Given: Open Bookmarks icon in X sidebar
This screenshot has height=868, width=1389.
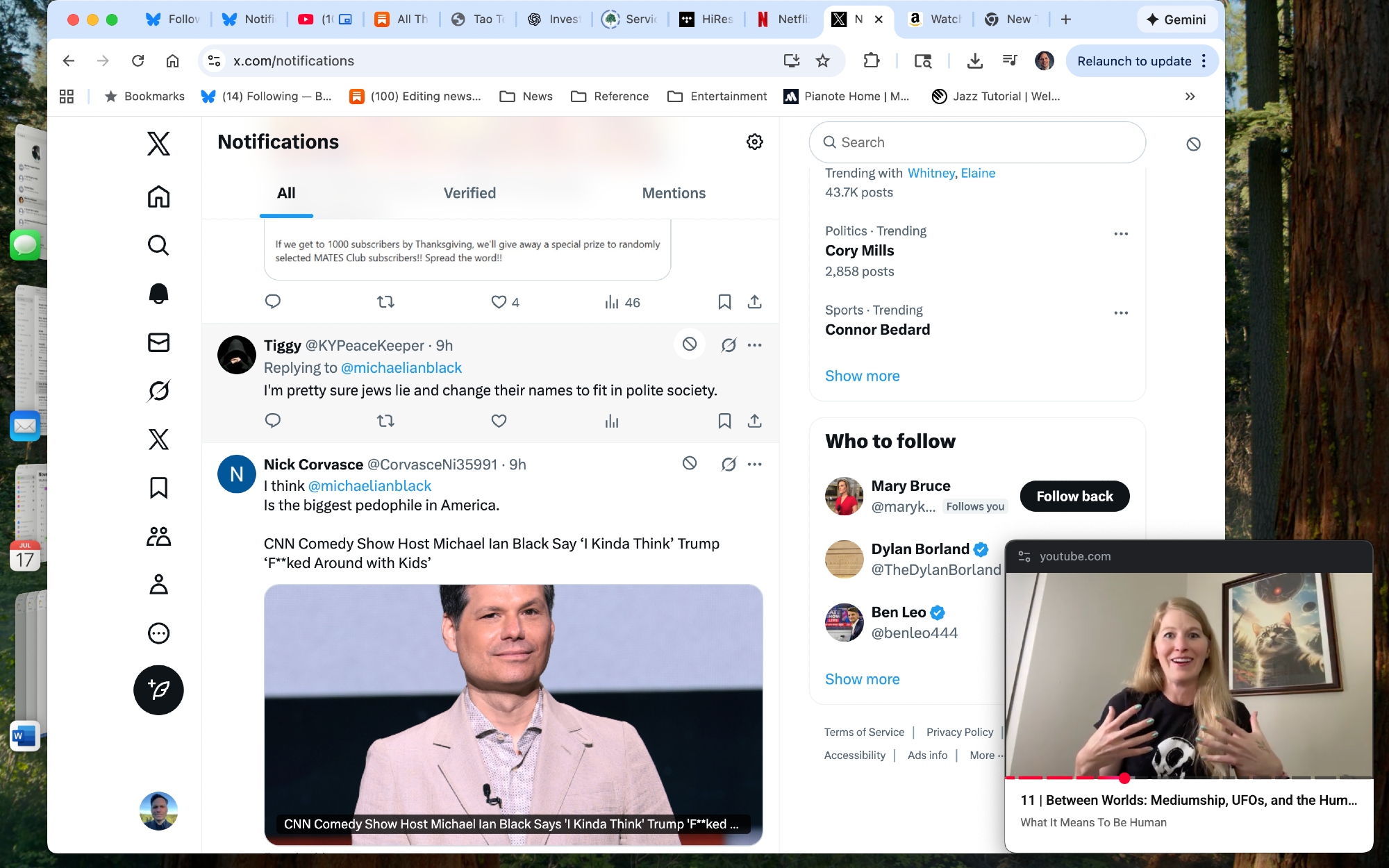Looking at the screenshot, I should pyautogui.click(x=158, y=487).
